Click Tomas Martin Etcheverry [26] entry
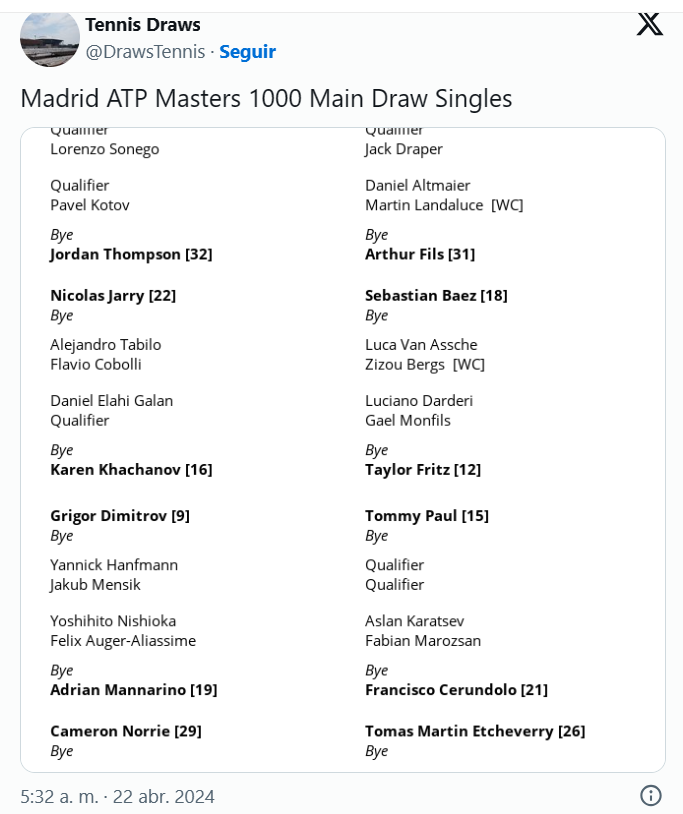 click(475, 731)
